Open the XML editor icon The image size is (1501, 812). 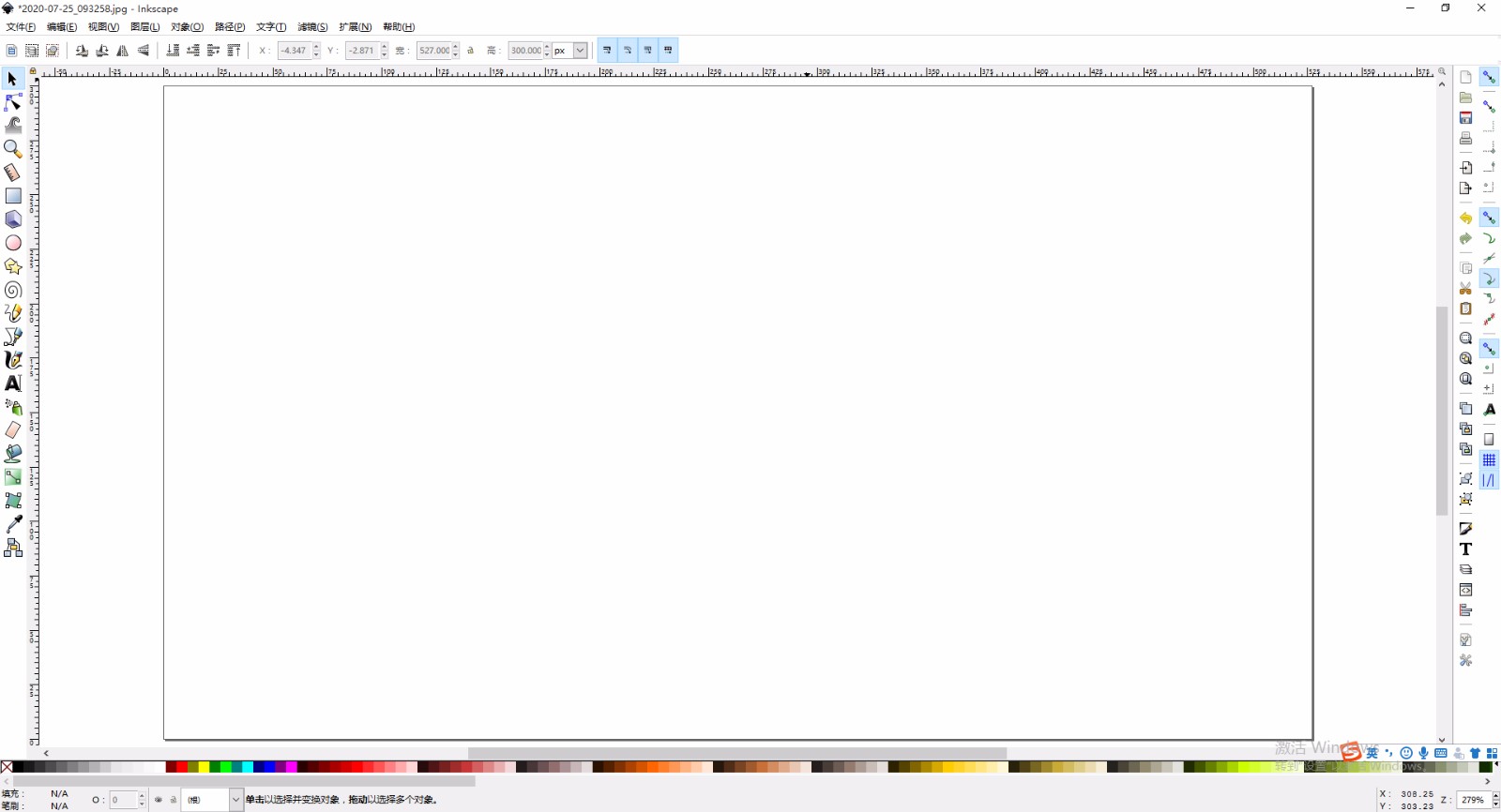1465,590
